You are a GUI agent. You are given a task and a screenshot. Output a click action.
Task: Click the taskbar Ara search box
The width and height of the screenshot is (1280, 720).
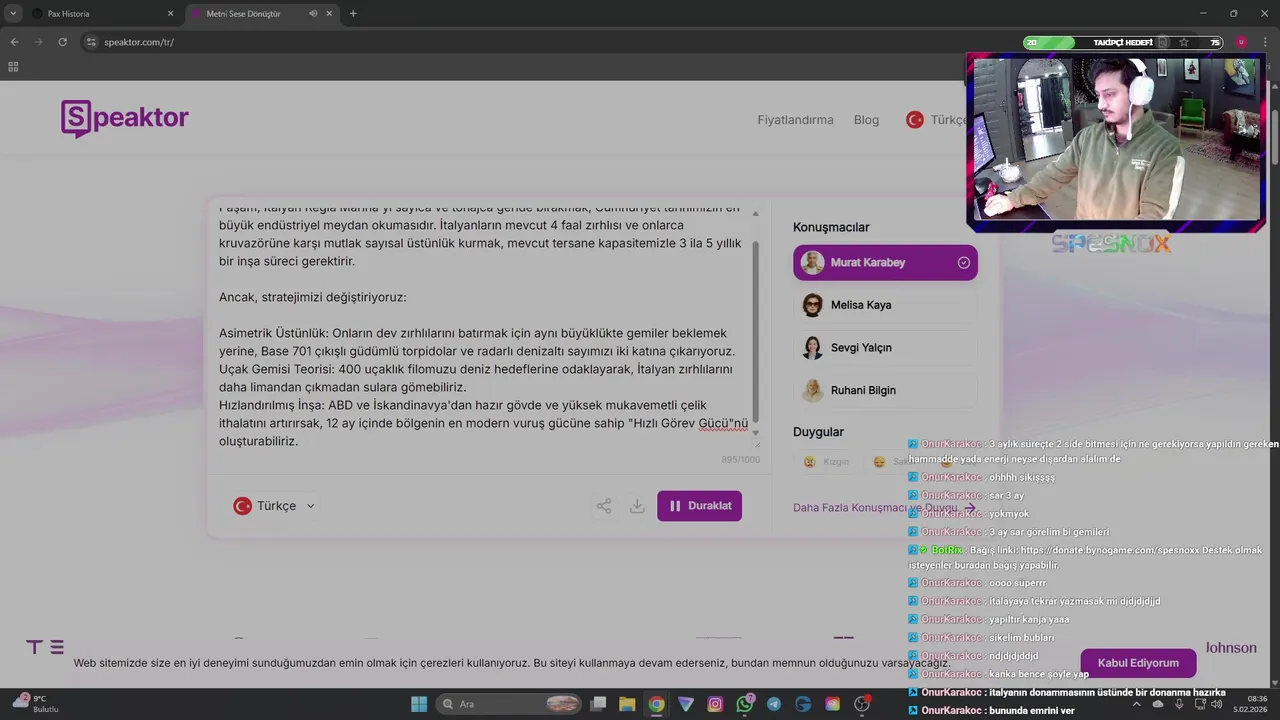click(x=510, y=704)
